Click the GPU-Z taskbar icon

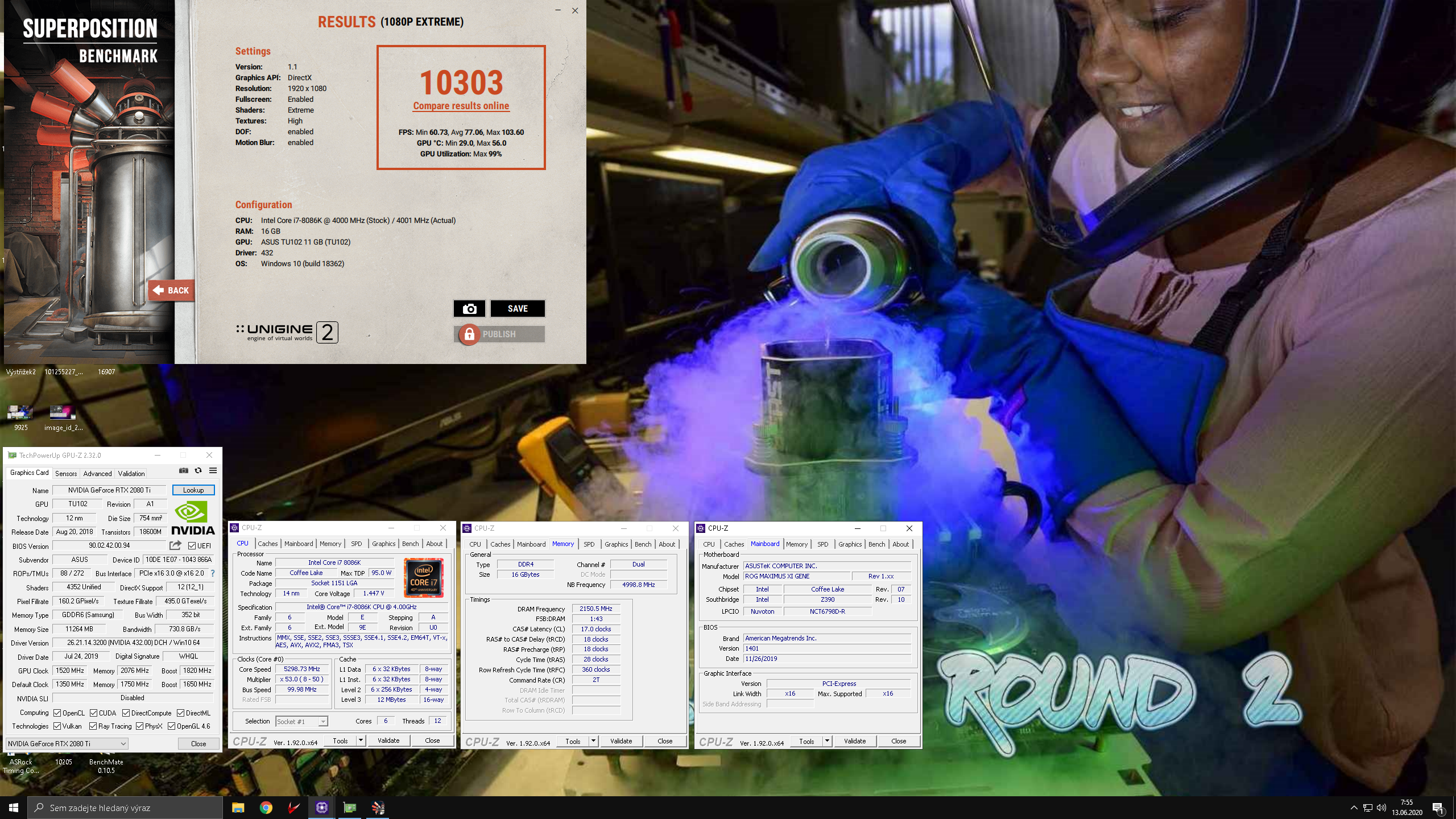(349, 808)
